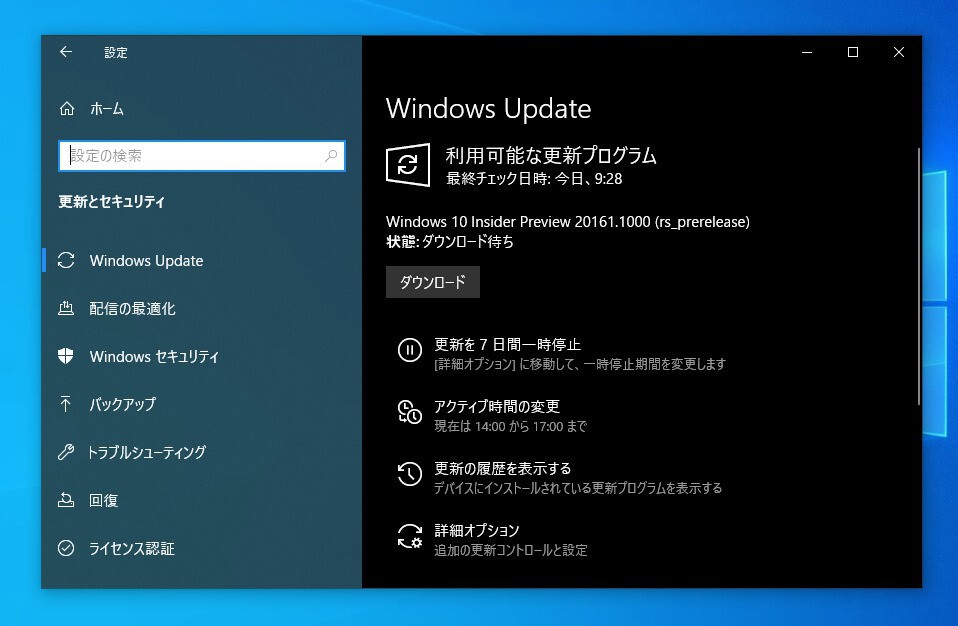Click the Windows Update page title
958x626 pixels.
tap(489, 109)
